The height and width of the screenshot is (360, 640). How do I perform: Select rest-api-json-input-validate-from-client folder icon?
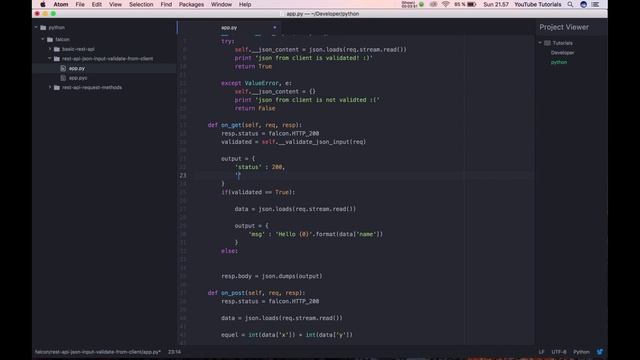tap(57, 59)
